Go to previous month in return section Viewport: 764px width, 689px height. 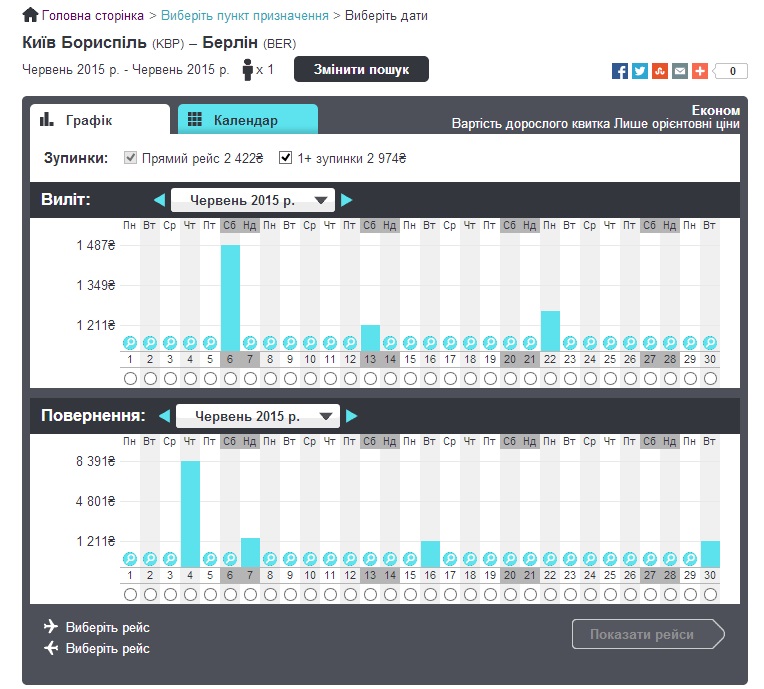click(164, 416)
